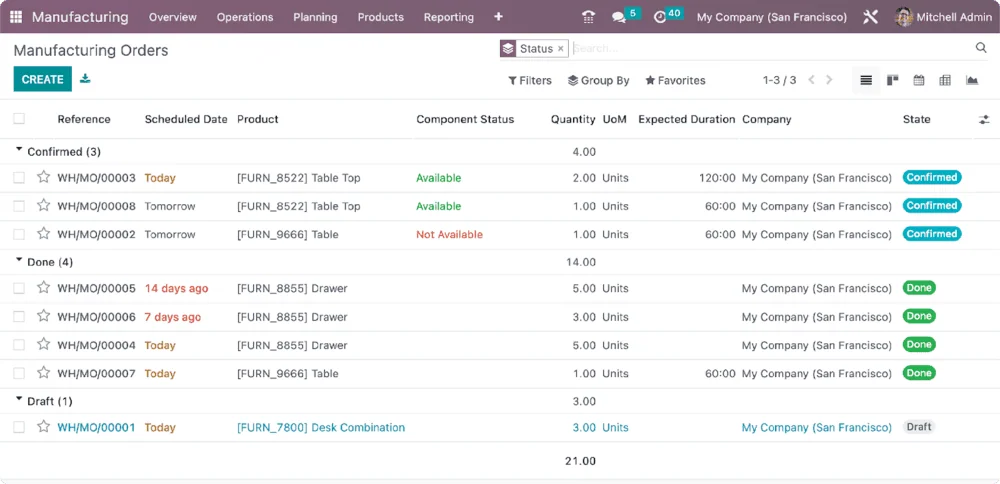The width and height of the screenshot is (1000, 484).
Task: Open the messages chat icon
Action: click(620, 17)
